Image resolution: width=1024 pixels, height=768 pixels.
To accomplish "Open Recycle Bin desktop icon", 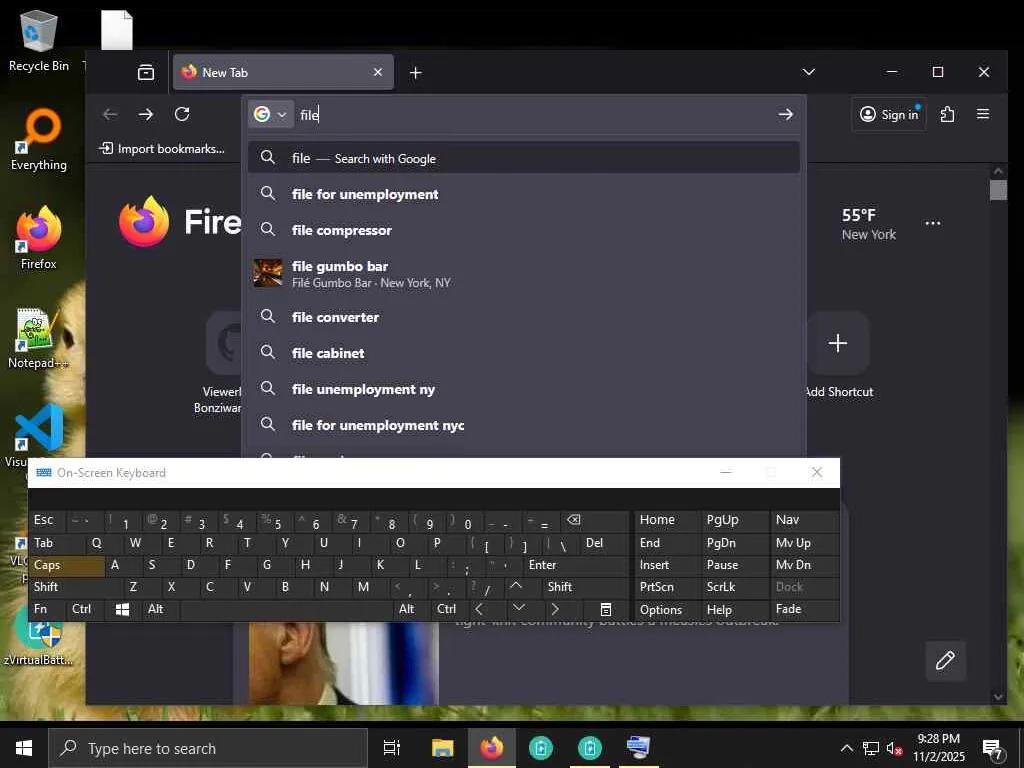I will click(x=39, y=40).
